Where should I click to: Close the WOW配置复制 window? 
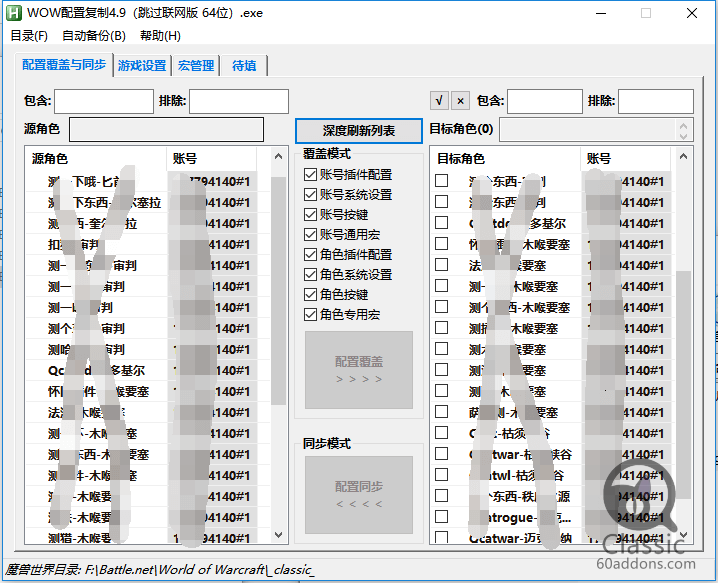pyautogui.click(x=692, y=13)
